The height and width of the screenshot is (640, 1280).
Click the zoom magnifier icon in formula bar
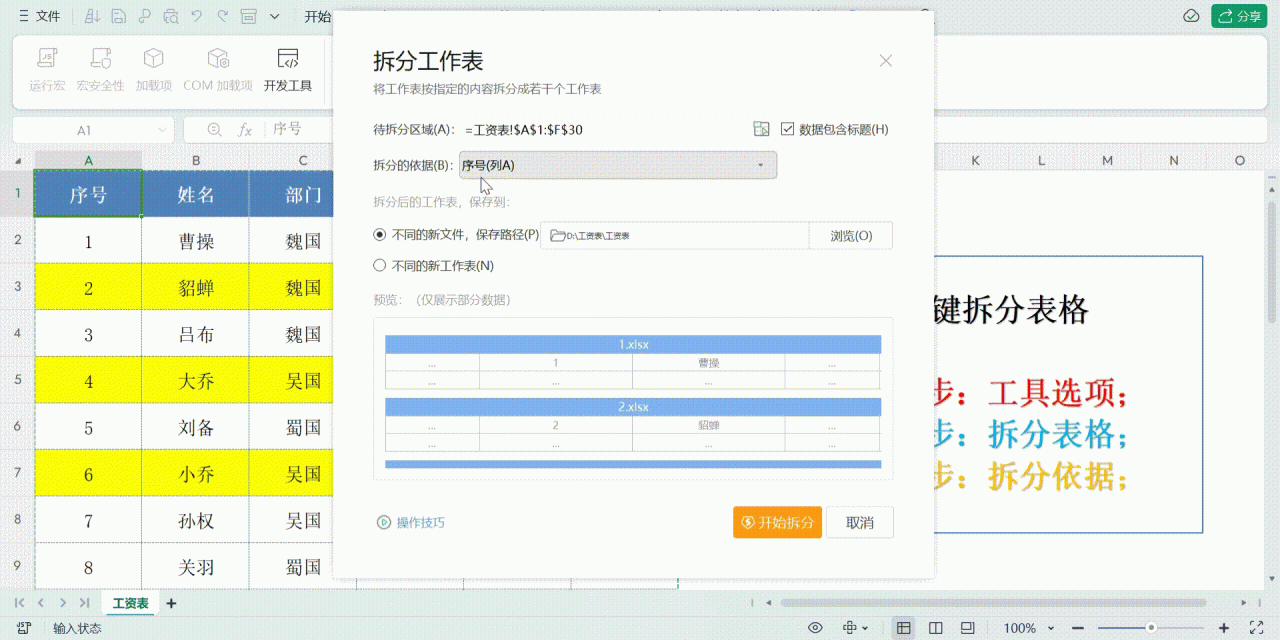(x=214, y=130)
